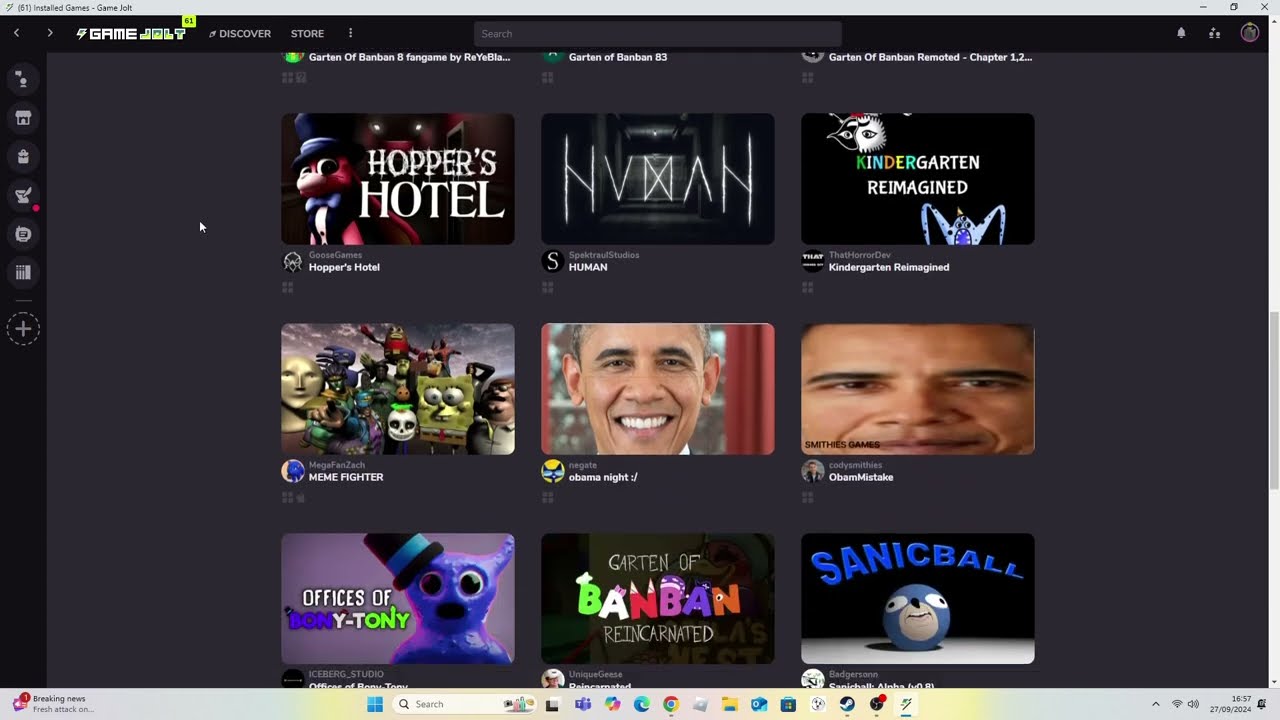Expand the system tray hidden icons chevron
This screenshot has width=1280, height=720.
(x=1155, y=704)
